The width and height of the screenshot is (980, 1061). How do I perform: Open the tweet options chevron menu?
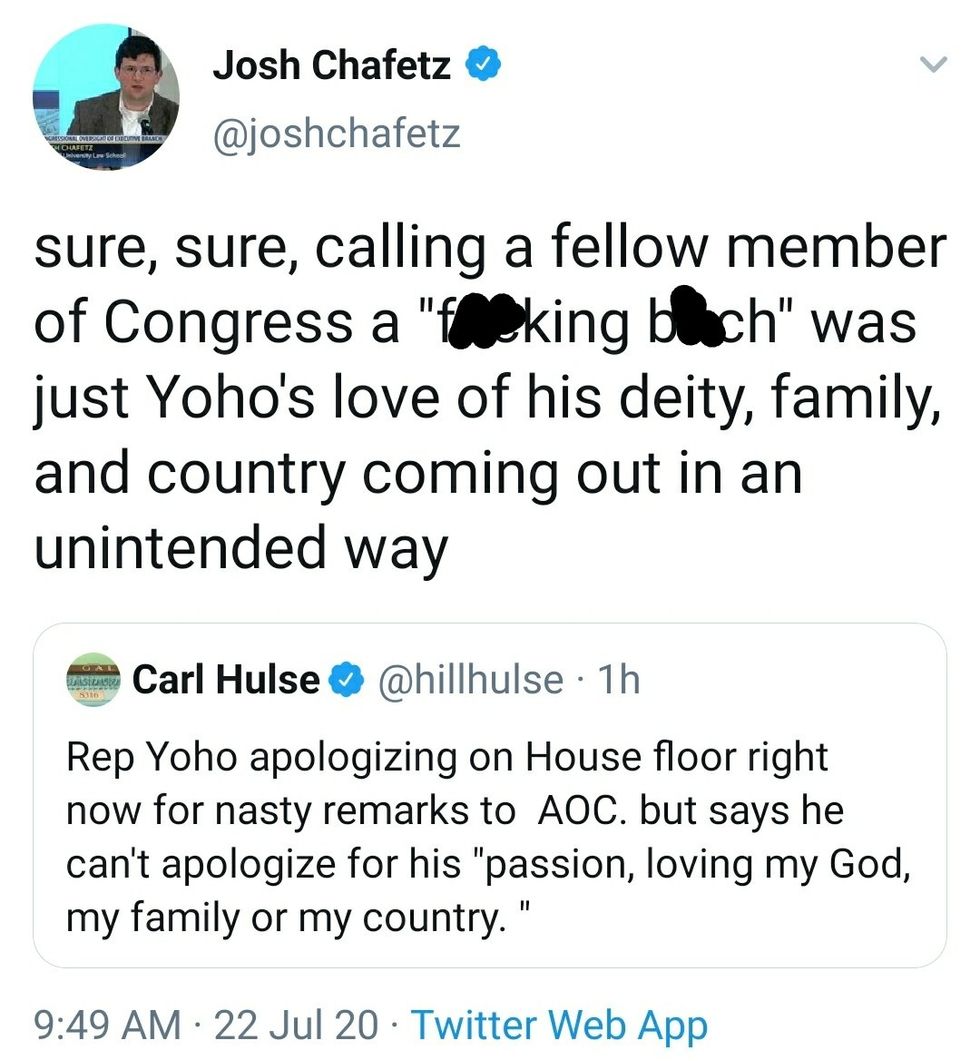click(932, 66)
